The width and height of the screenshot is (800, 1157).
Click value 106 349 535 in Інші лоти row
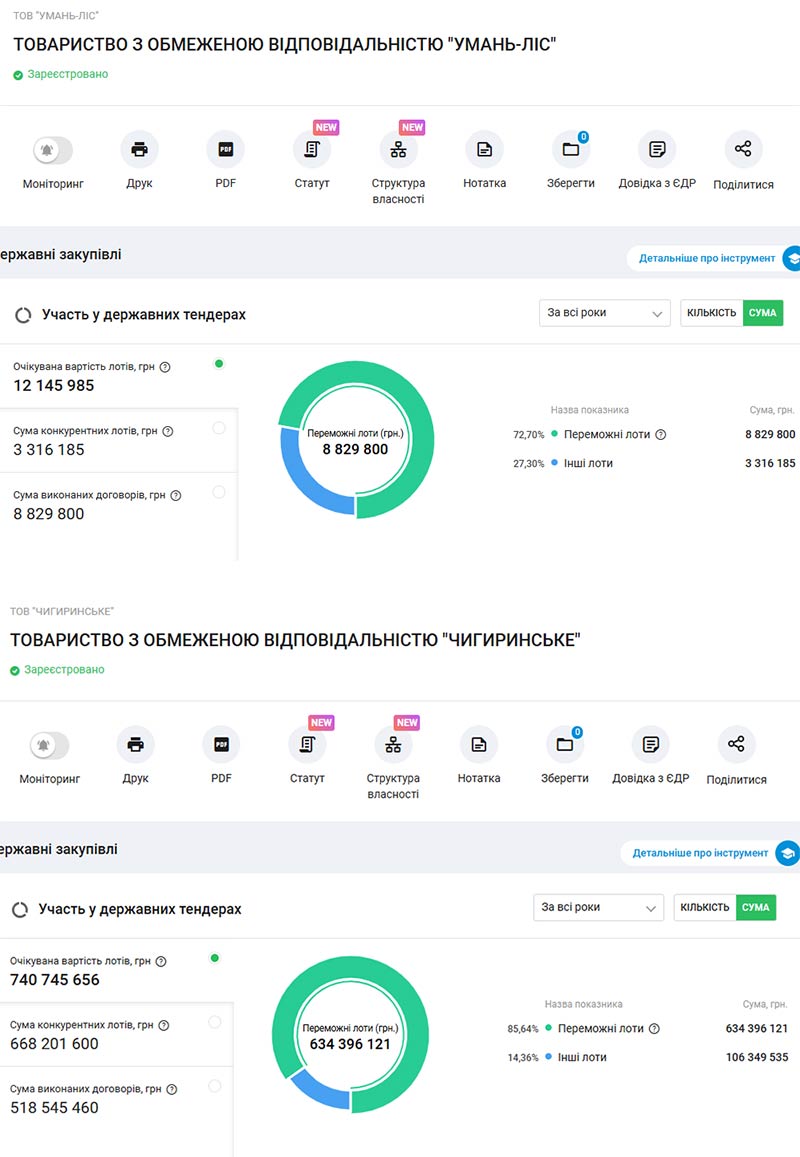(x=757, y=1057)
